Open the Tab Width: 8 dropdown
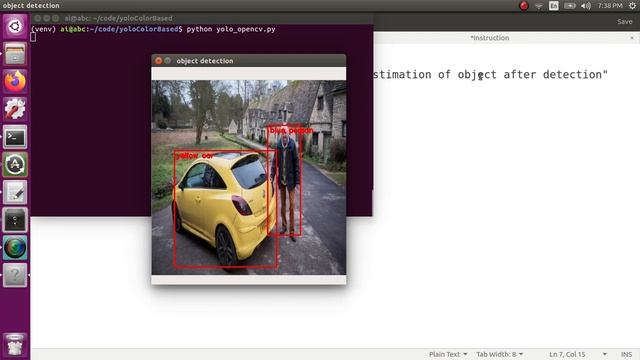 [500, 354]
